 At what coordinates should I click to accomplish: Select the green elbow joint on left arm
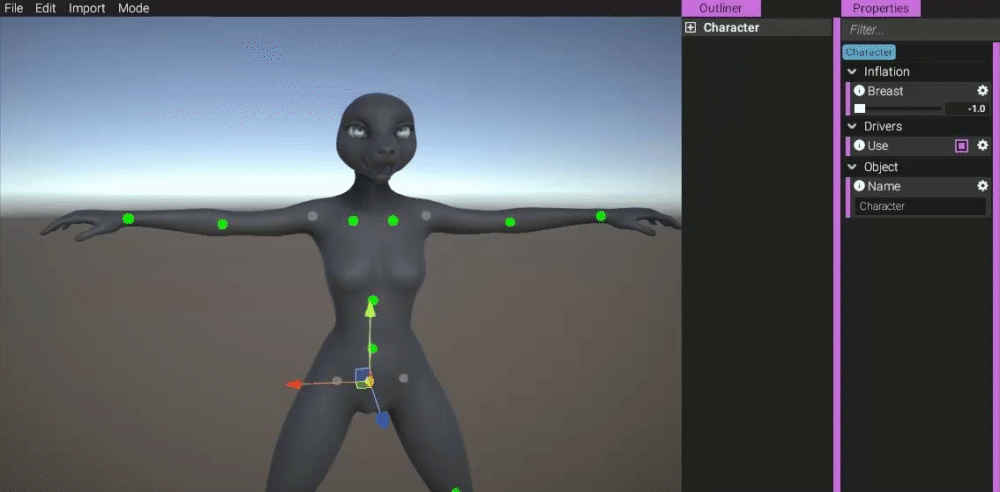click(x=223, y=224)
